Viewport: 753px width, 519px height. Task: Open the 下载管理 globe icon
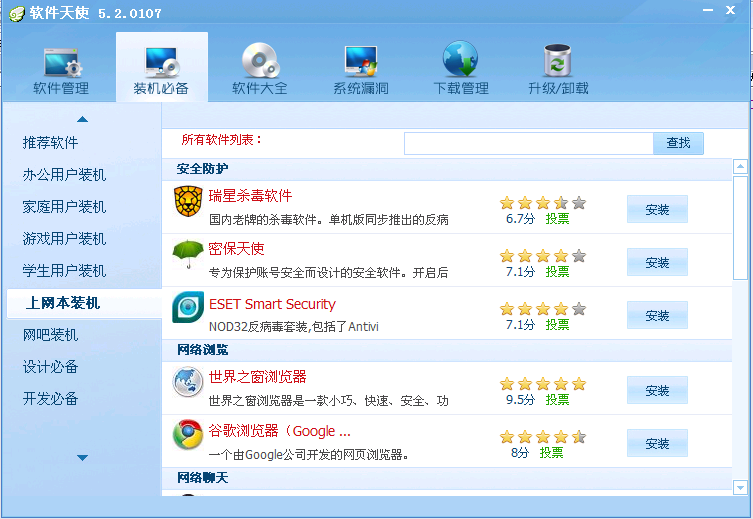click(460, 59)
